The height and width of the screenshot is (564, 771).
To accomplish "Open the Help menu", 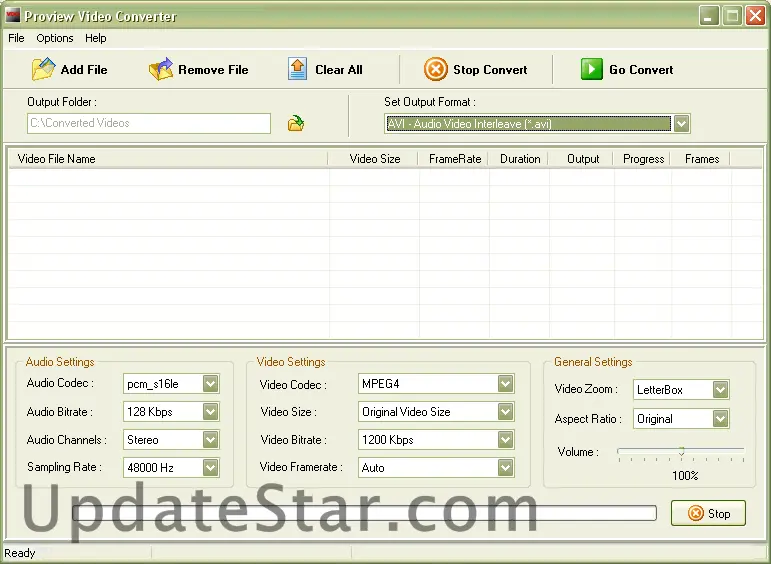I will click(x=96, y=38).
